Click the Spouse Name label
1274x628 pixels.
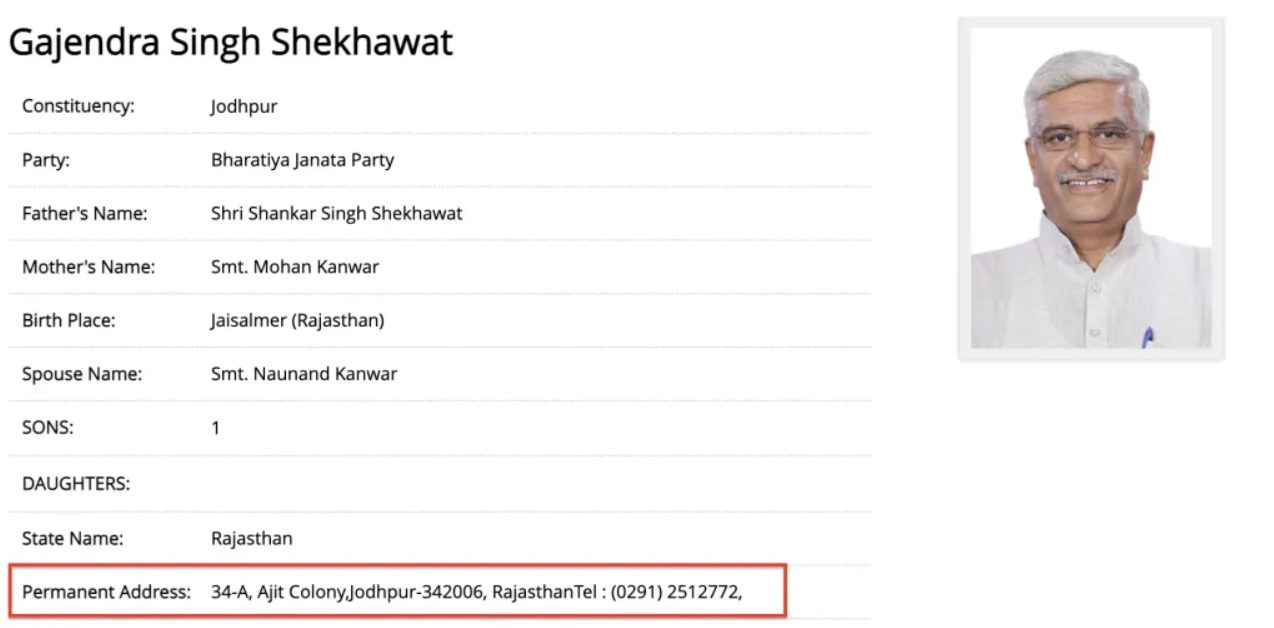pos(82,374)
